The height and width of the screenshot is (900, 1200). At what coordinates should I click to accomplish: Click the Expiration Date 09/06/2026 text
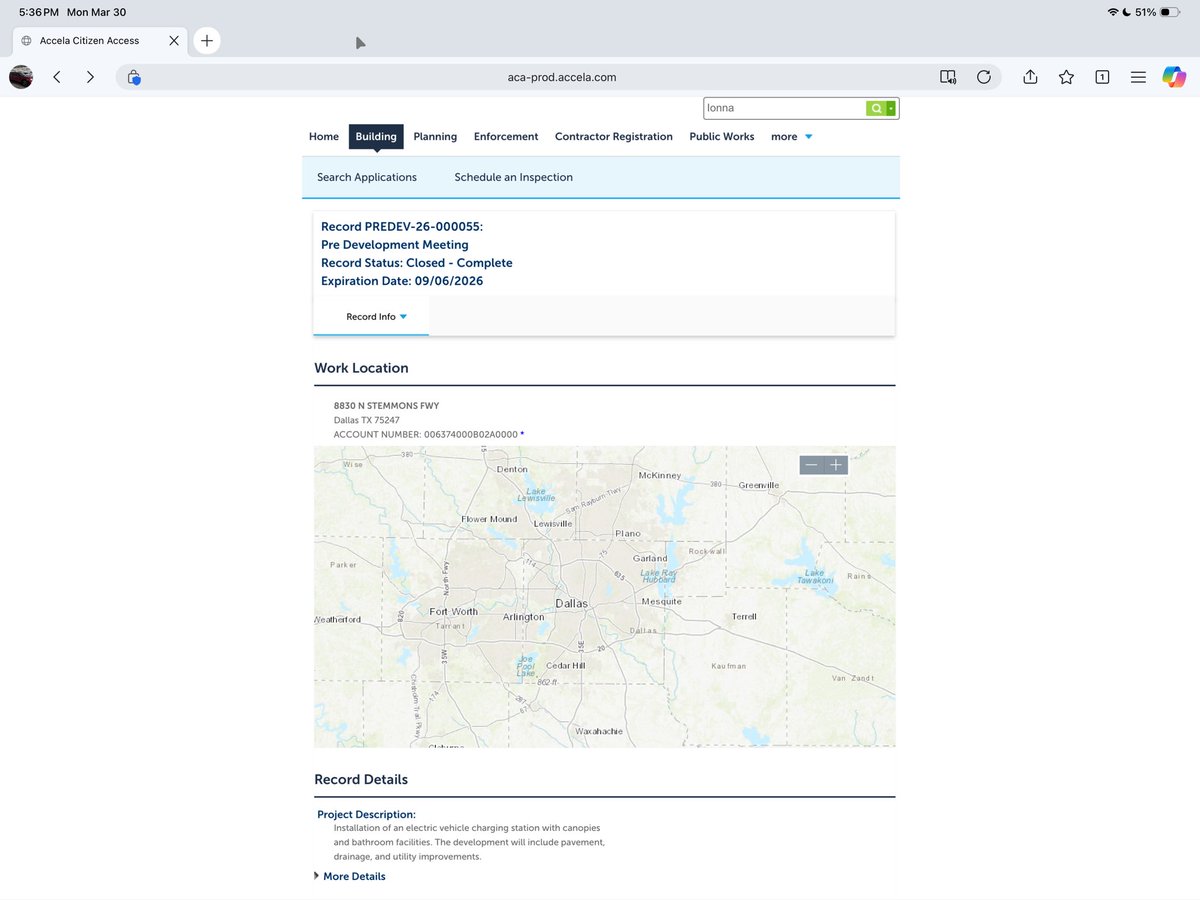coord(402,281)
